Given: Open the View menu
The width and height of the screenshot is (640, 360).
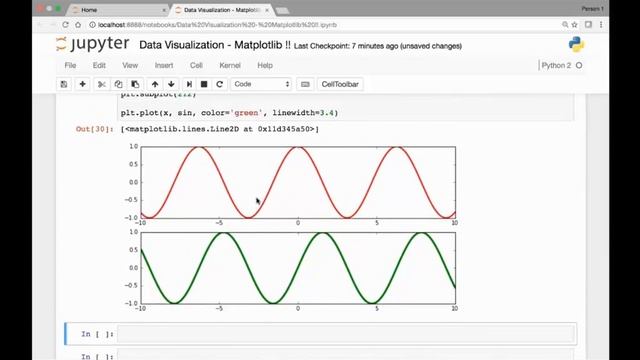Looking at the screenshot, I should point(130,65).
